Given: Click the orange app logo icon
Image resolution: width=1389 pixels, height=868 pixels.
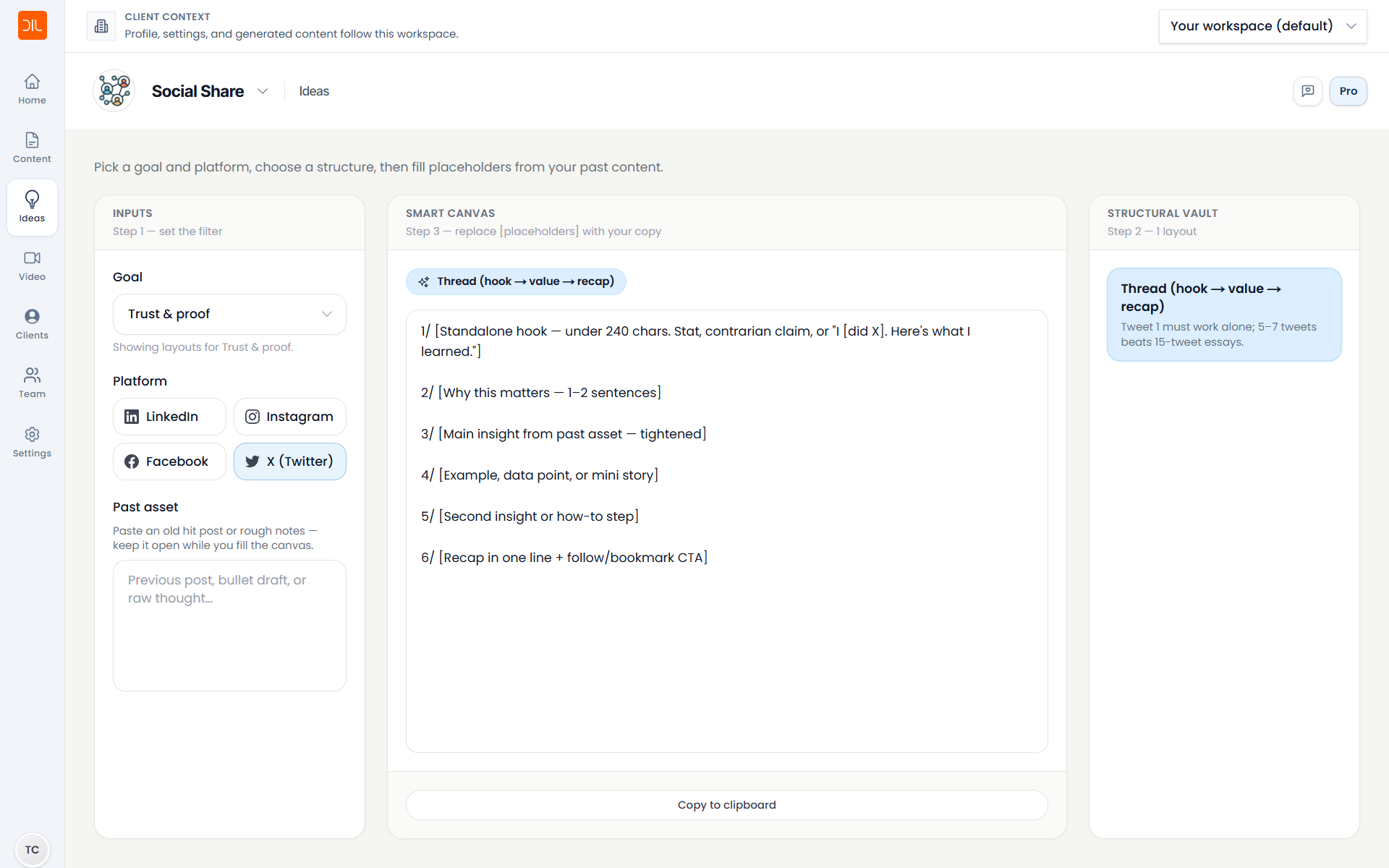Looking at the screenshot, I should (32, 25).
